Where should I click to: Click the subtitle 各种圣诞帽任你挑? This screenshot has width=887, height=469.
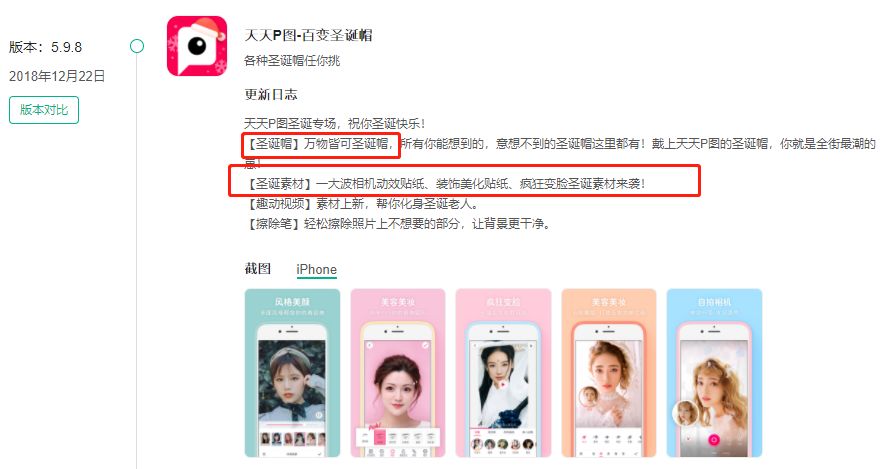coord(292,61)
